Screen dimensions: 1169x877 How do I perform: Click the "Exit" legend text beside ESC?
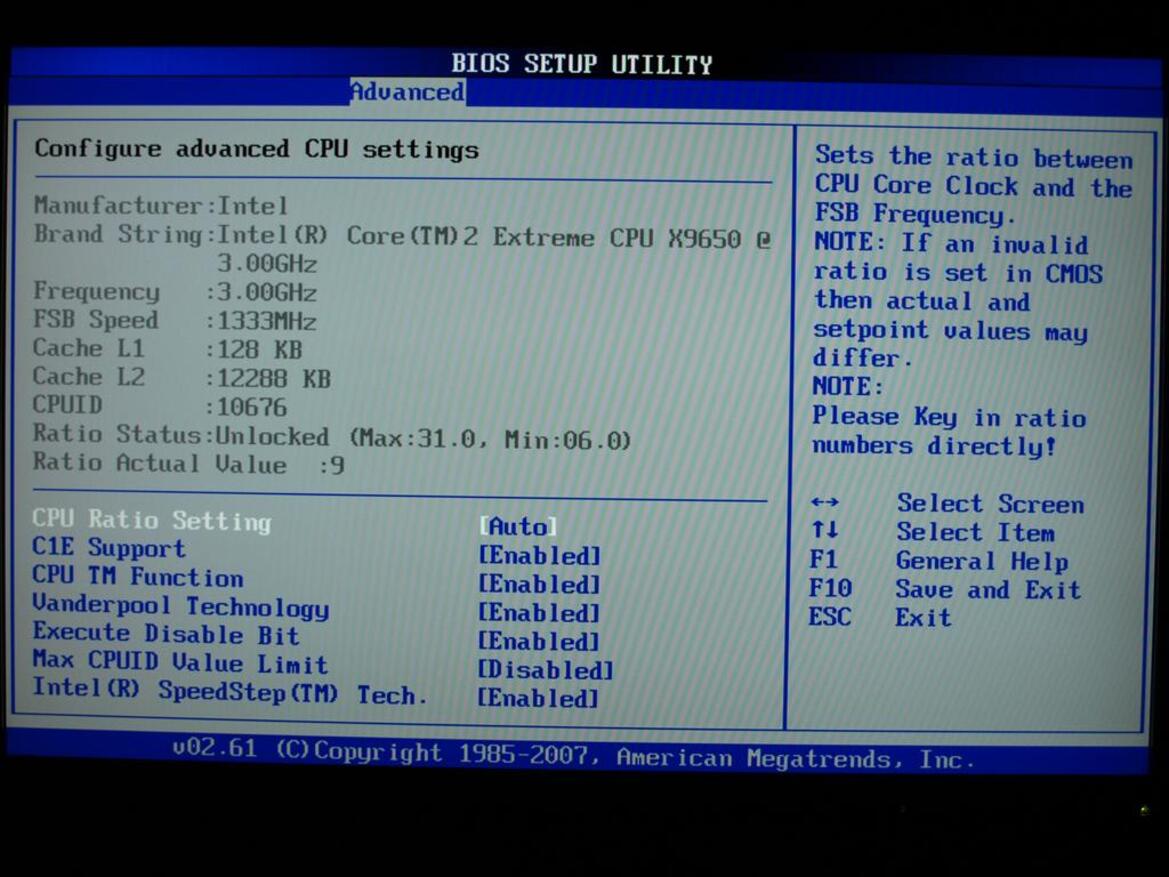[924, 617]
